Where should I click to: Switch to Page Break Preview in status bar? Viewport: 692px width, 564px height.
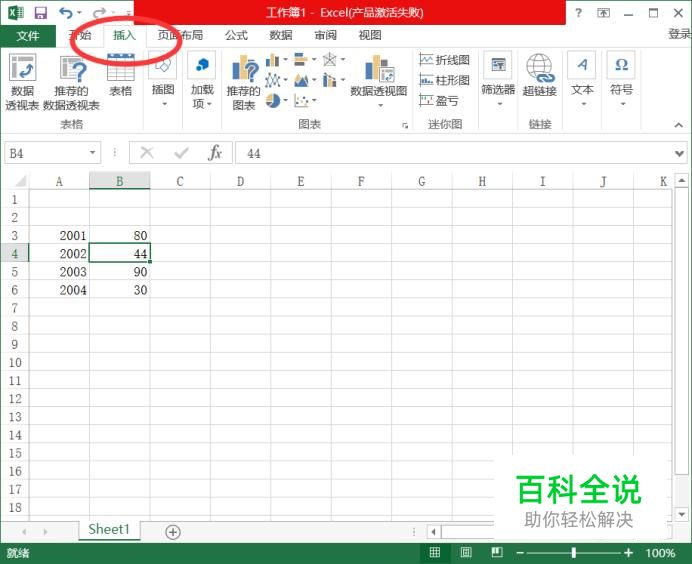tap(496, 552)
